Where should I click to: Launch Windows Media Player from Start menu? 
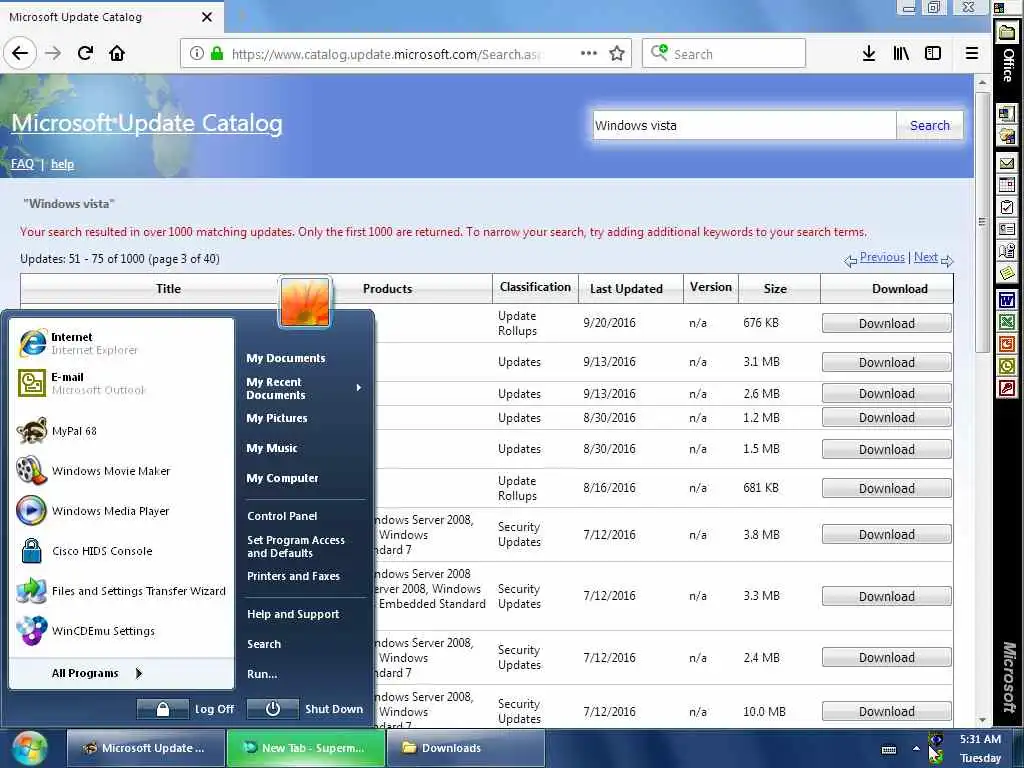pyautogui.click(x=122, y=511)
